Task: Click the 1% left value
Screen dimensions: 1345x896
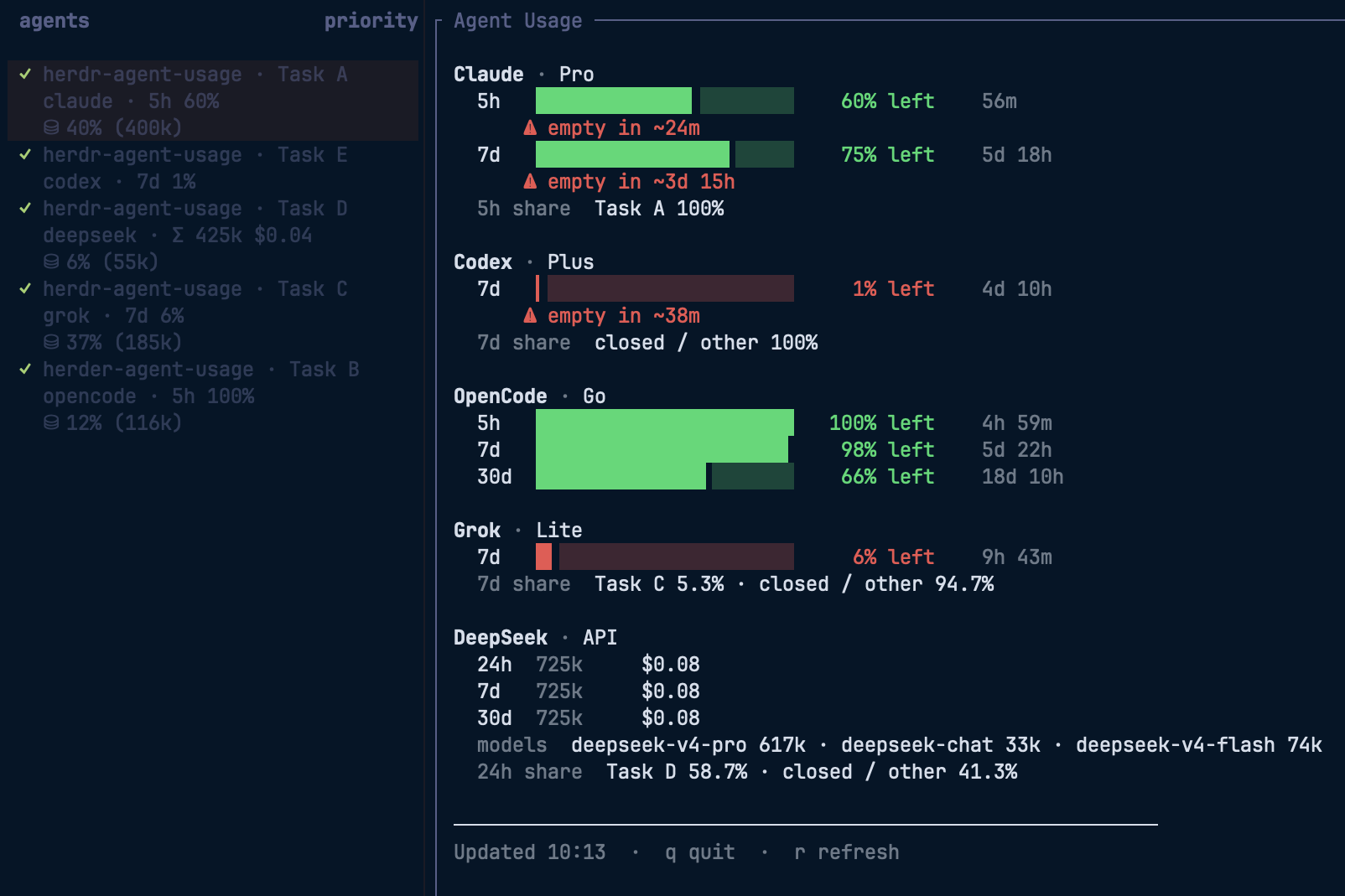Action: pyautogui.click(x=894, y=289)
